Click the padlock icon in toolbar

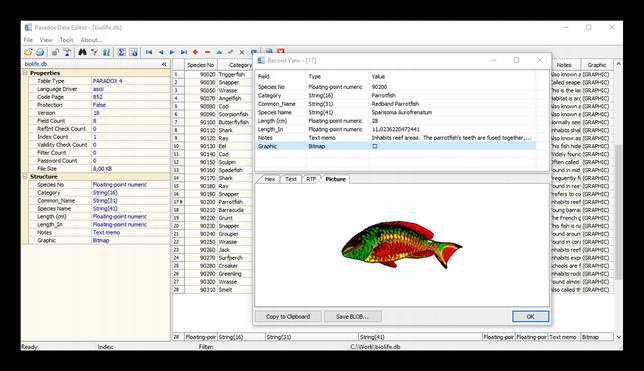point(55,52)
